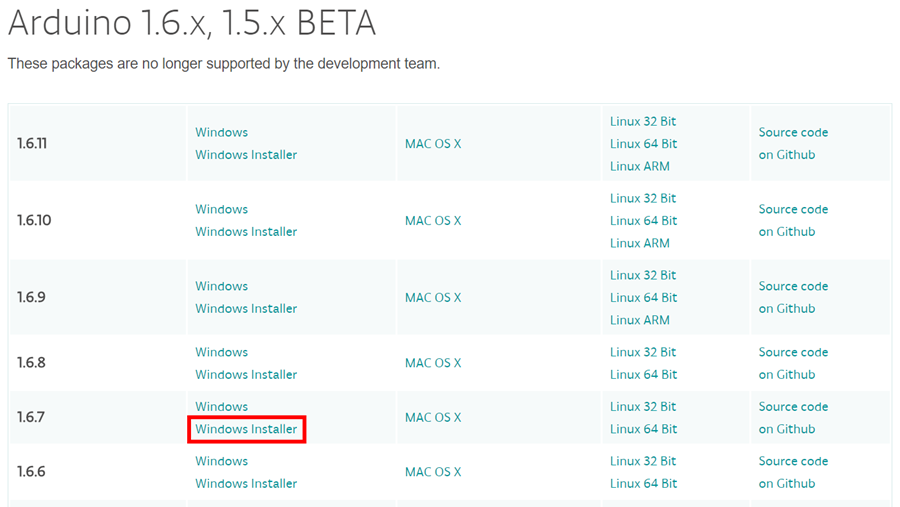
Task: Open Source code on Github for 1.6.6
Action: pyautogui.click(x=793, y=472)
